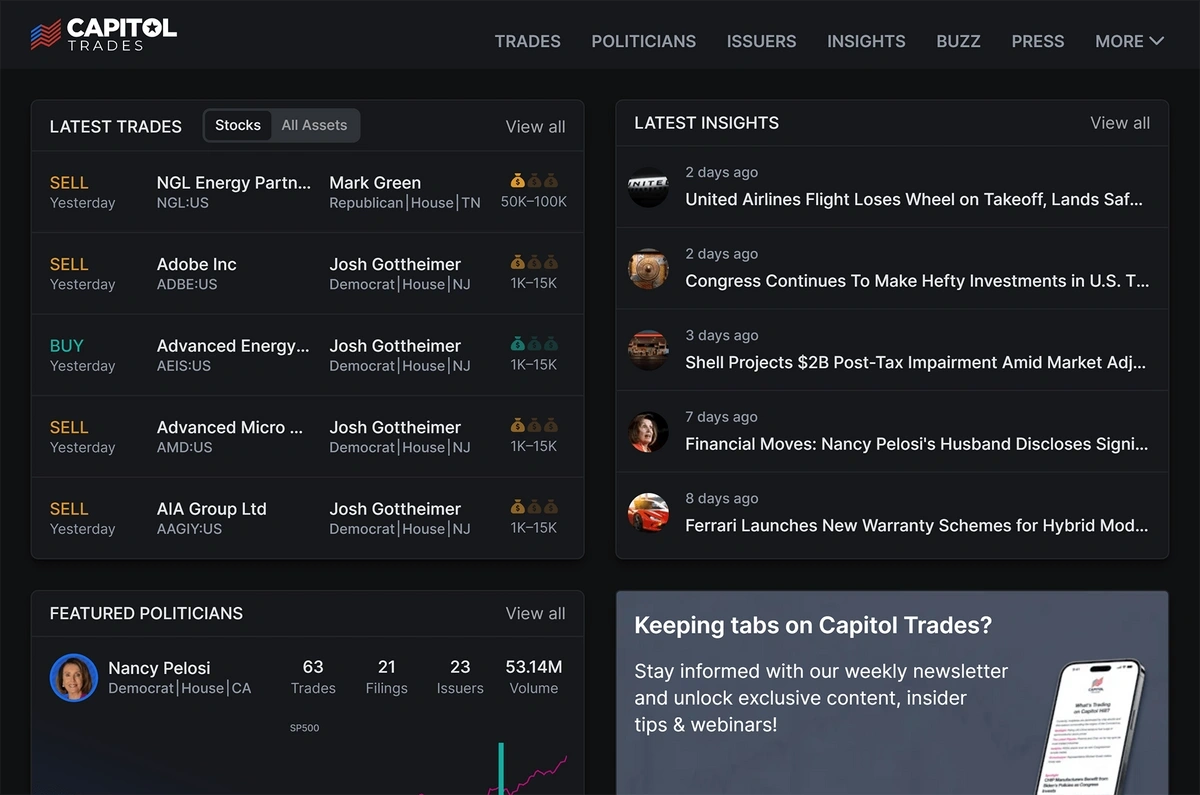Open NGL Energy Partners issuer link

(x=234, y=182)
